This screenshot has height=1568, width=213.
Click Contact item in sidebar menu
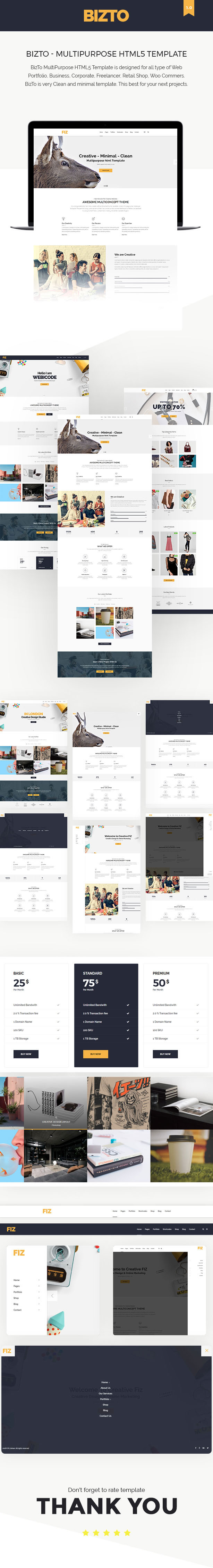[17, 1309]
